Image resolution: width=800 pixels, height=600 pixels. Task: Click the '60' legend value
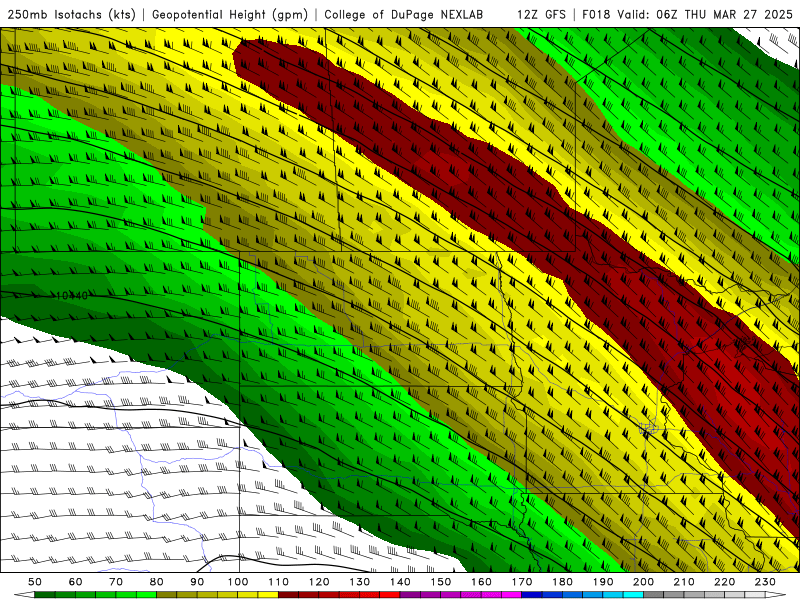tap(76, 582)
